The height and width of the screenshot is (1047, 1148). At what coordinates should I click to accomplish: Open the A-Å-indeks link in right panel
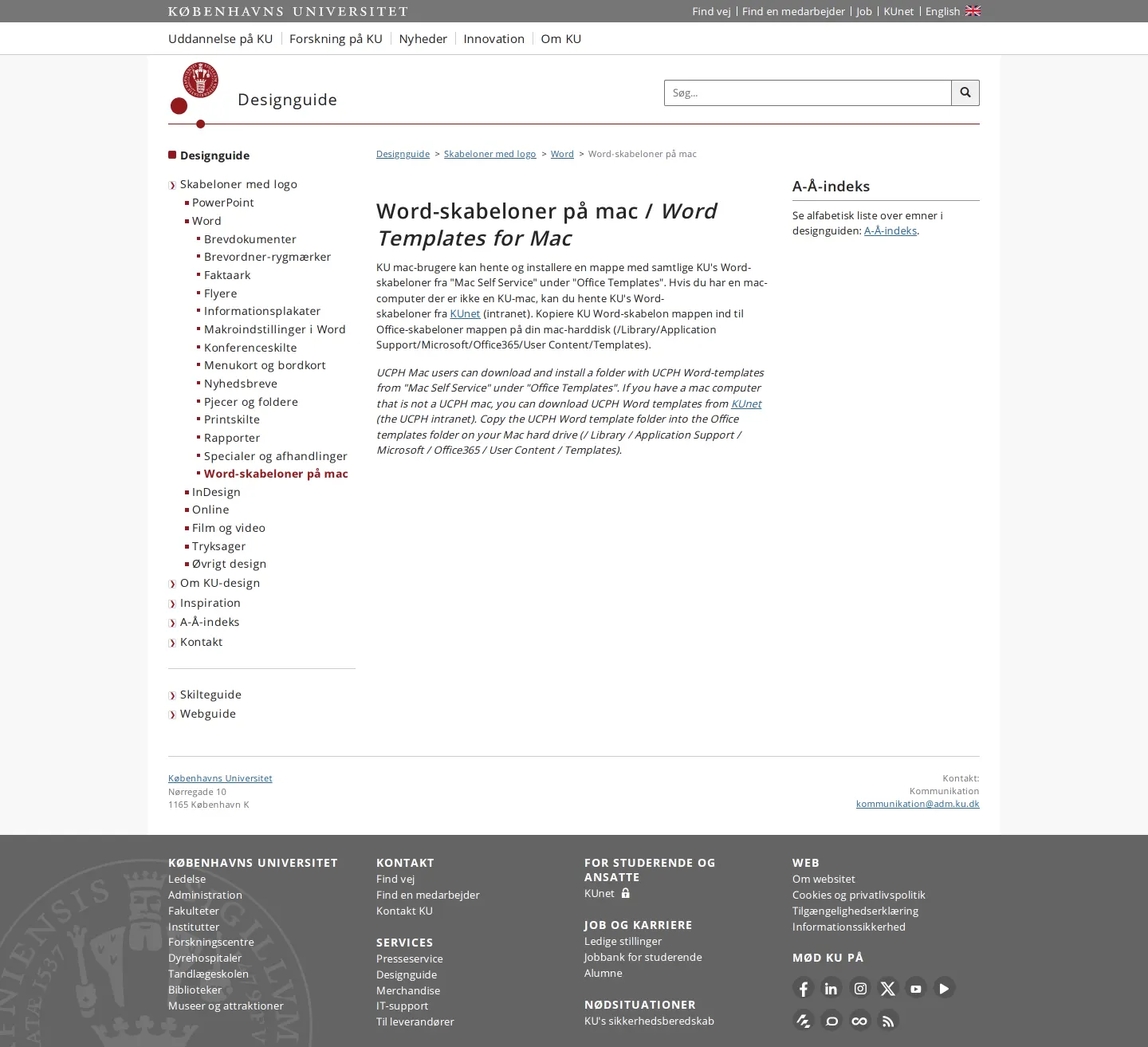tap(890, 230)
